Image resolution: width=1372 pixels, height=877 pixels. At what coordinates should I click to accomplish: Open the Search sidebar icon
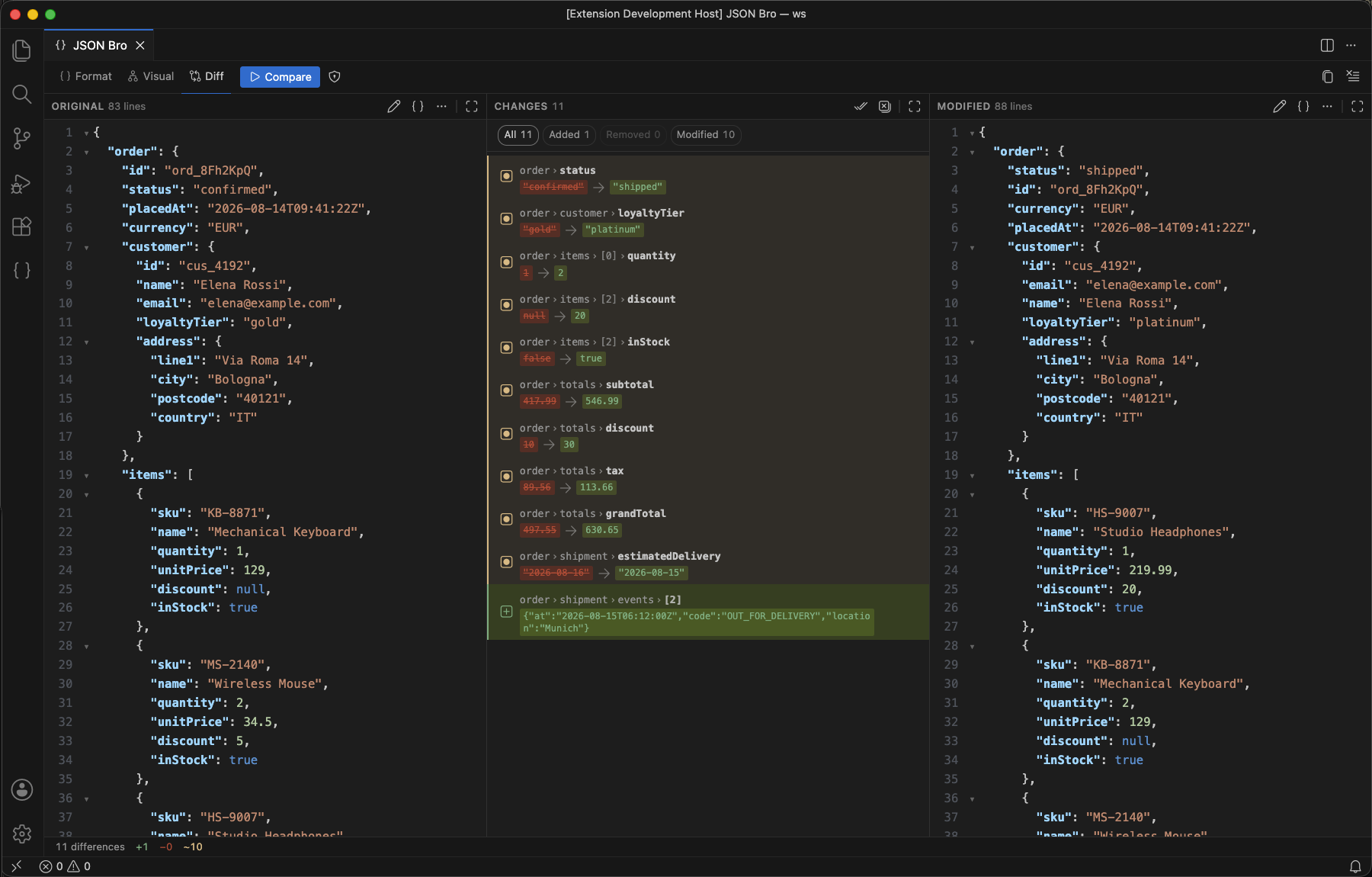pyautogui.click(x=22, y=94)
